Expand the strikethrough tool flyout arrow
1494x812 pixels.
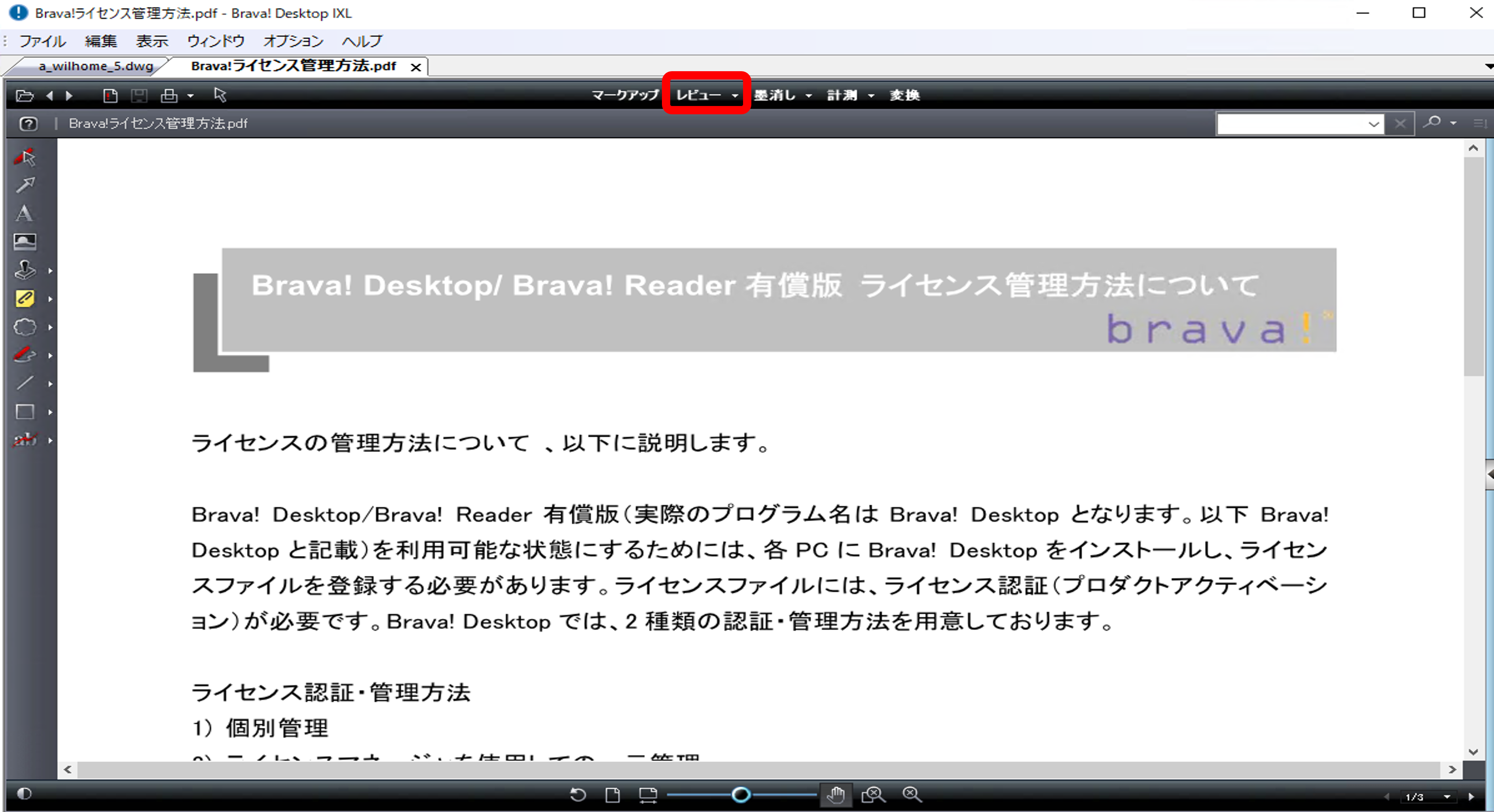click(51, 441)
